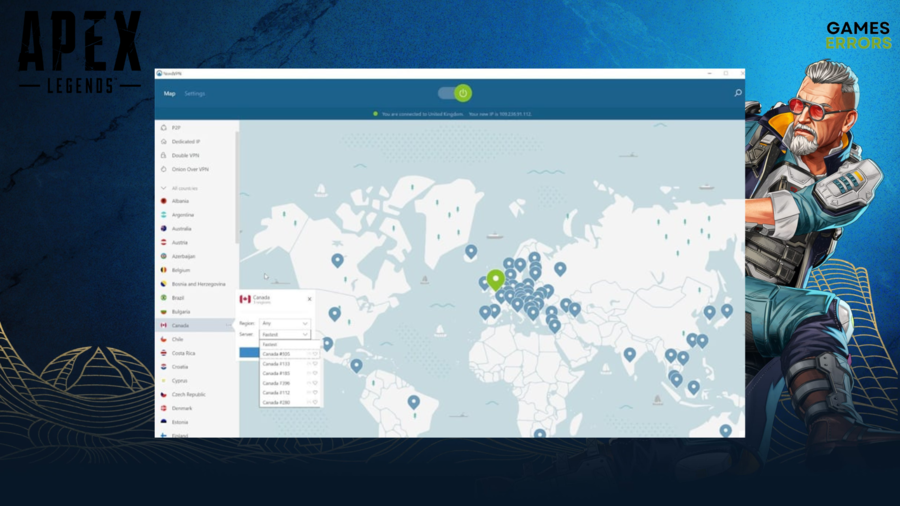Toggle the VPN power switch off
This screenshot has height=506, width=900.
[x=454, y=93]
